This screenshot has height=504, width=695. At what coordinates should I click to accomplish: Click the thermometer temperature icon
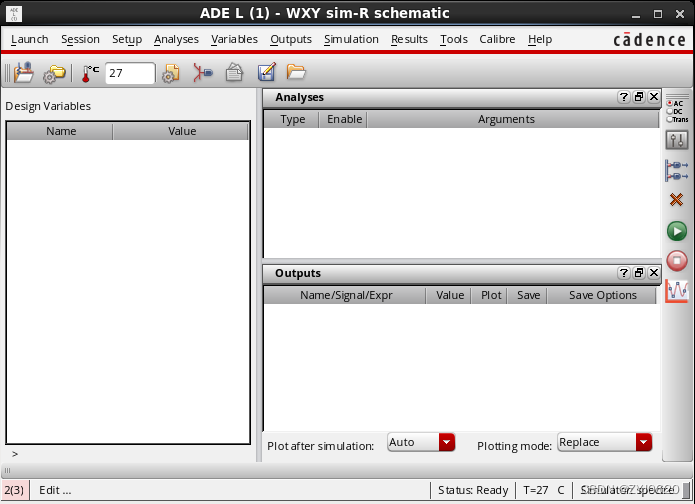pyautogui.click(x=90, y=73)
